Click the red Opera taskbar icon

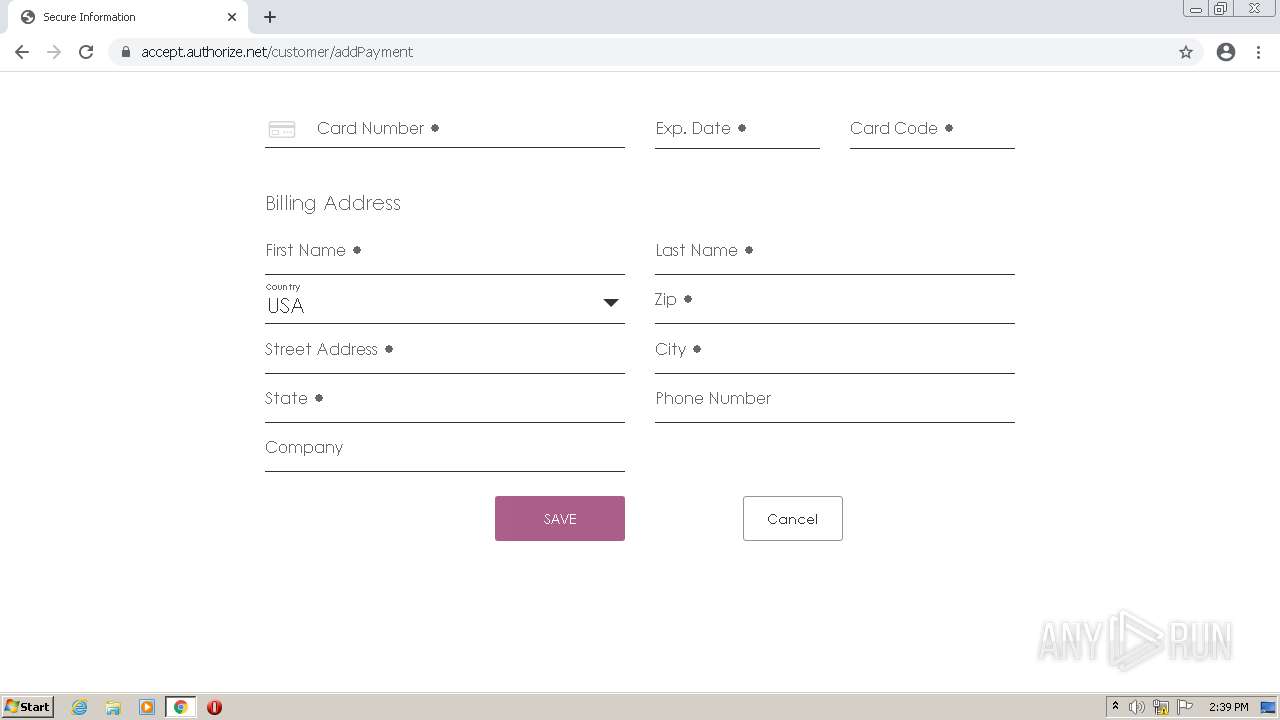coord(214,707)
